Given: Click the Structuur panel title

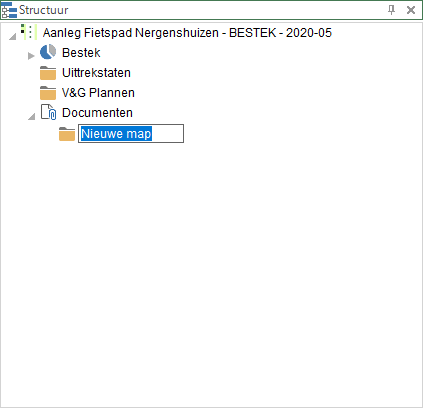Looking at the screenshot, I should point(43,10).
